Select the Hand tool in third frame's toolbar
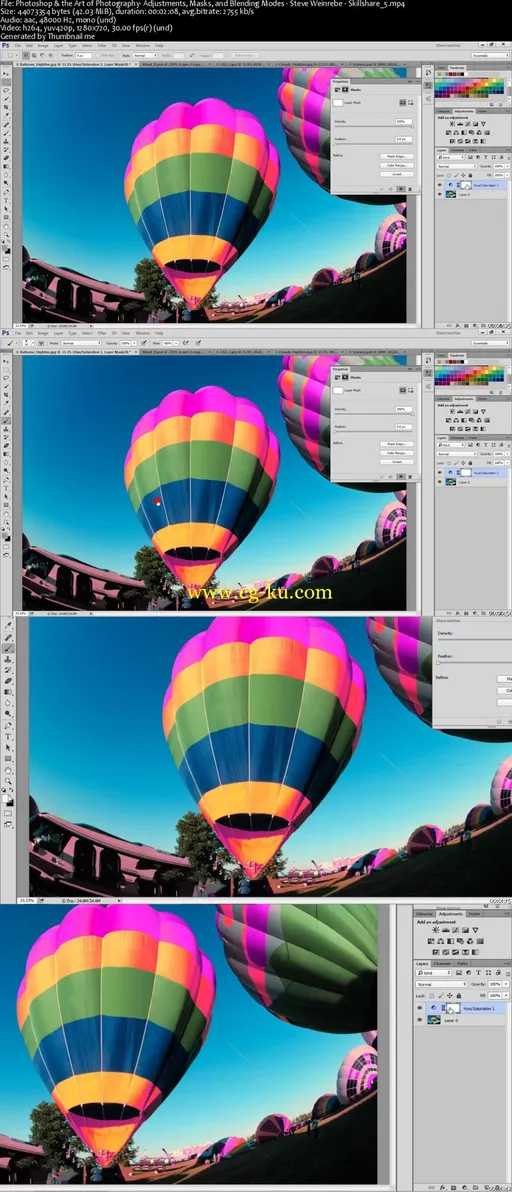512x1192 pixels. pyautogui.click(x=8, y=771)
